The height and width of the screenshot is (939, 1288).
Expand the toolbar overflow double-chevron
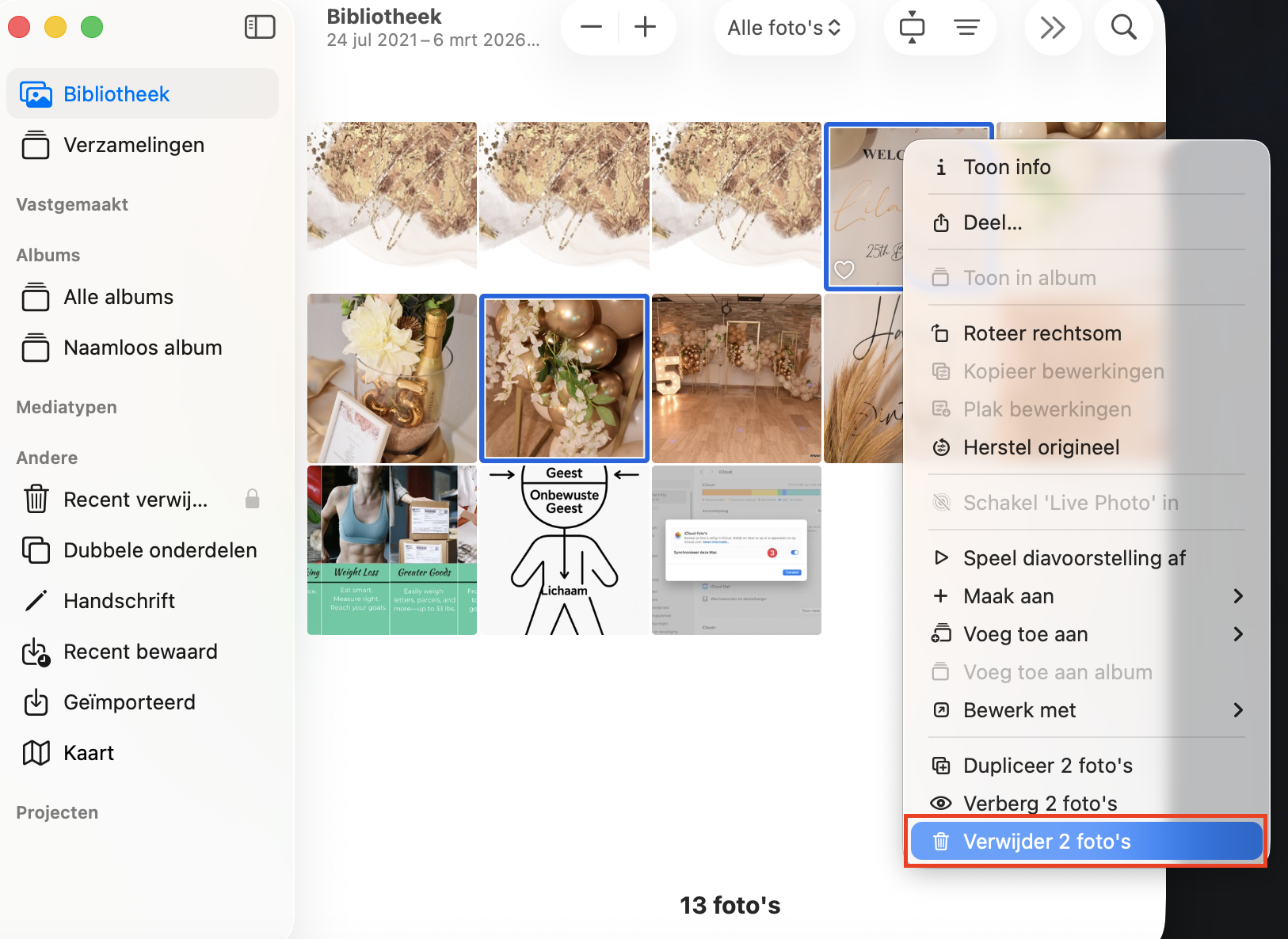click(x=1052, y=27)
